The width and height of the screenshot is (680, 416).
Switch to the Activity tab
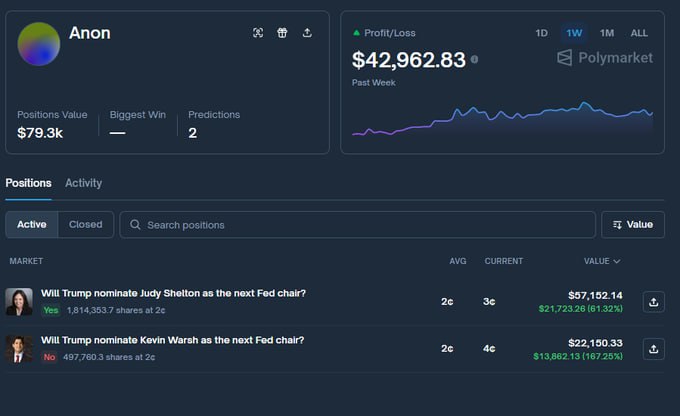[x=83, y=183]
